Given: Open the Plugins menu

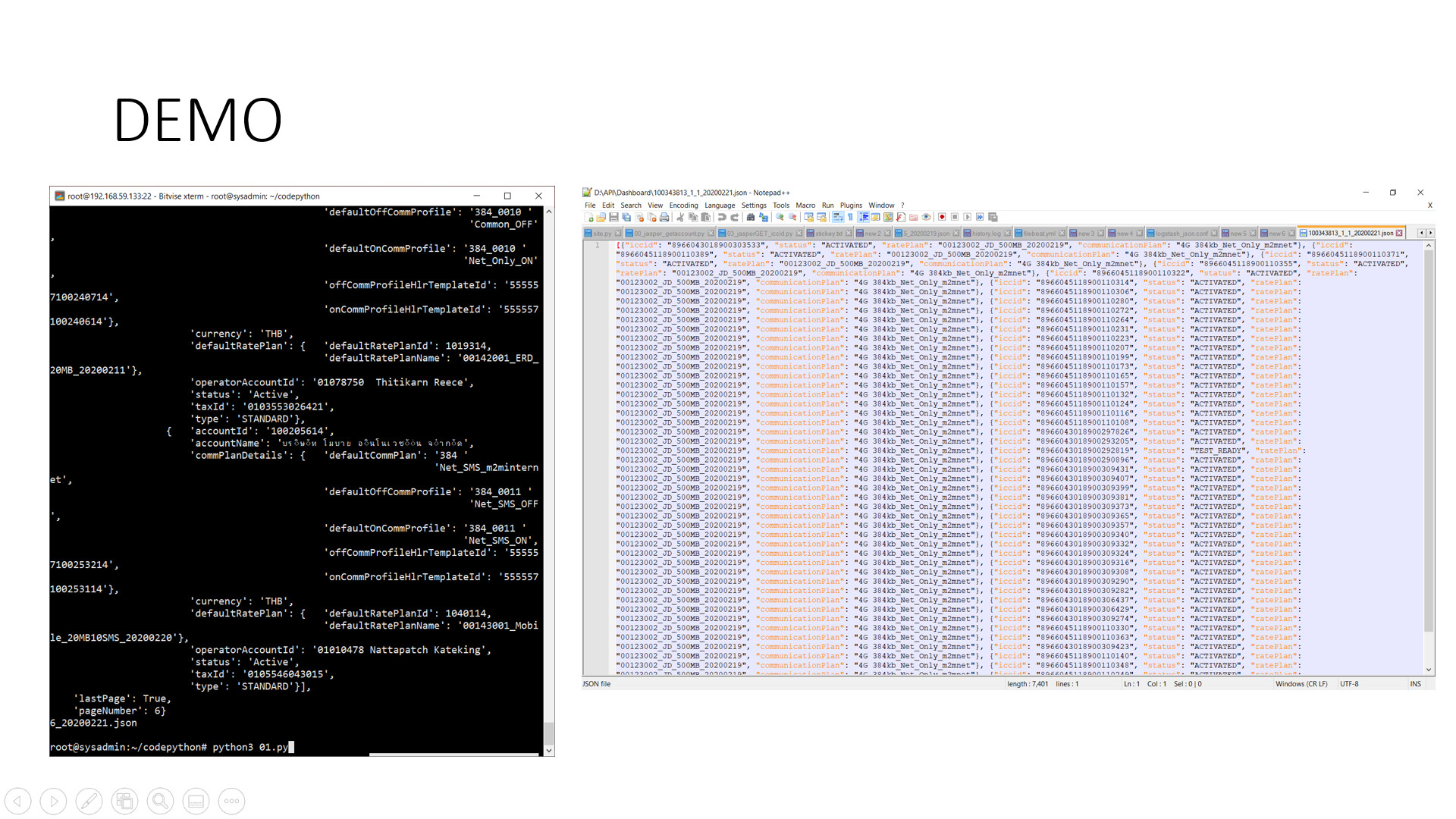Looking at the screenshot, I should click(x=850, y=206).
